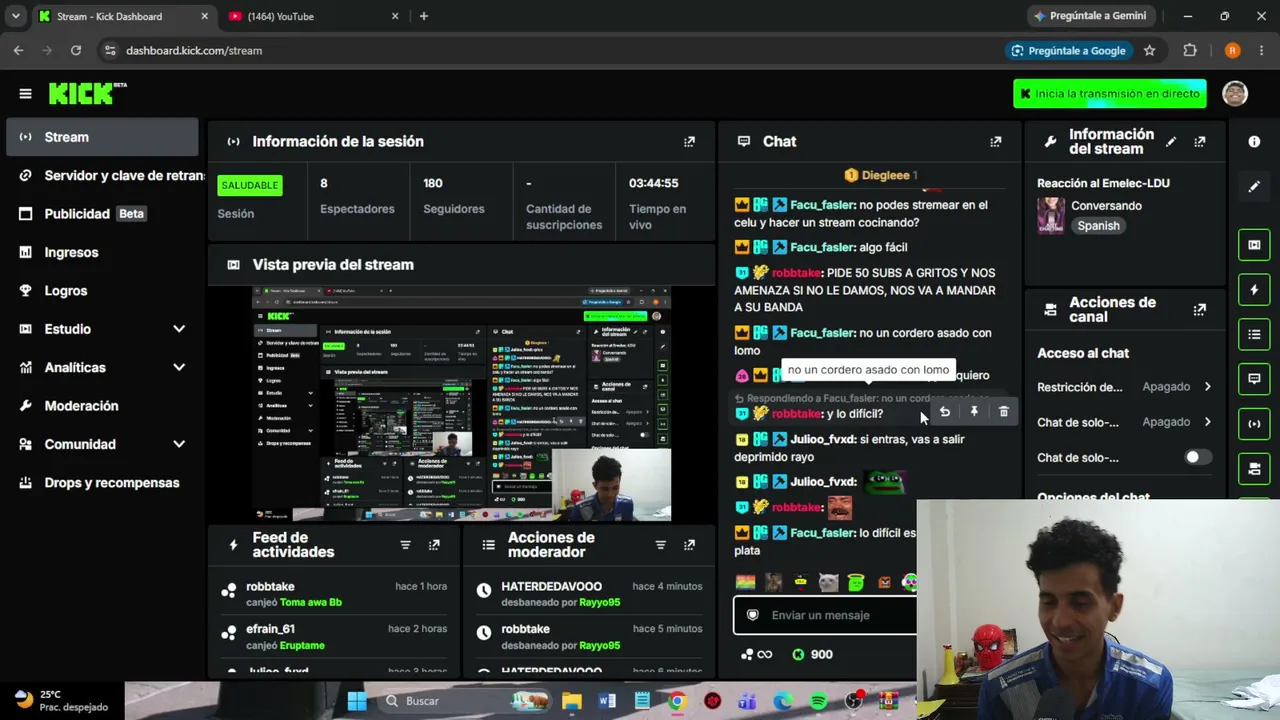
Task: Click Inicia la transmisión en directo button
Action: point(1109,93)
